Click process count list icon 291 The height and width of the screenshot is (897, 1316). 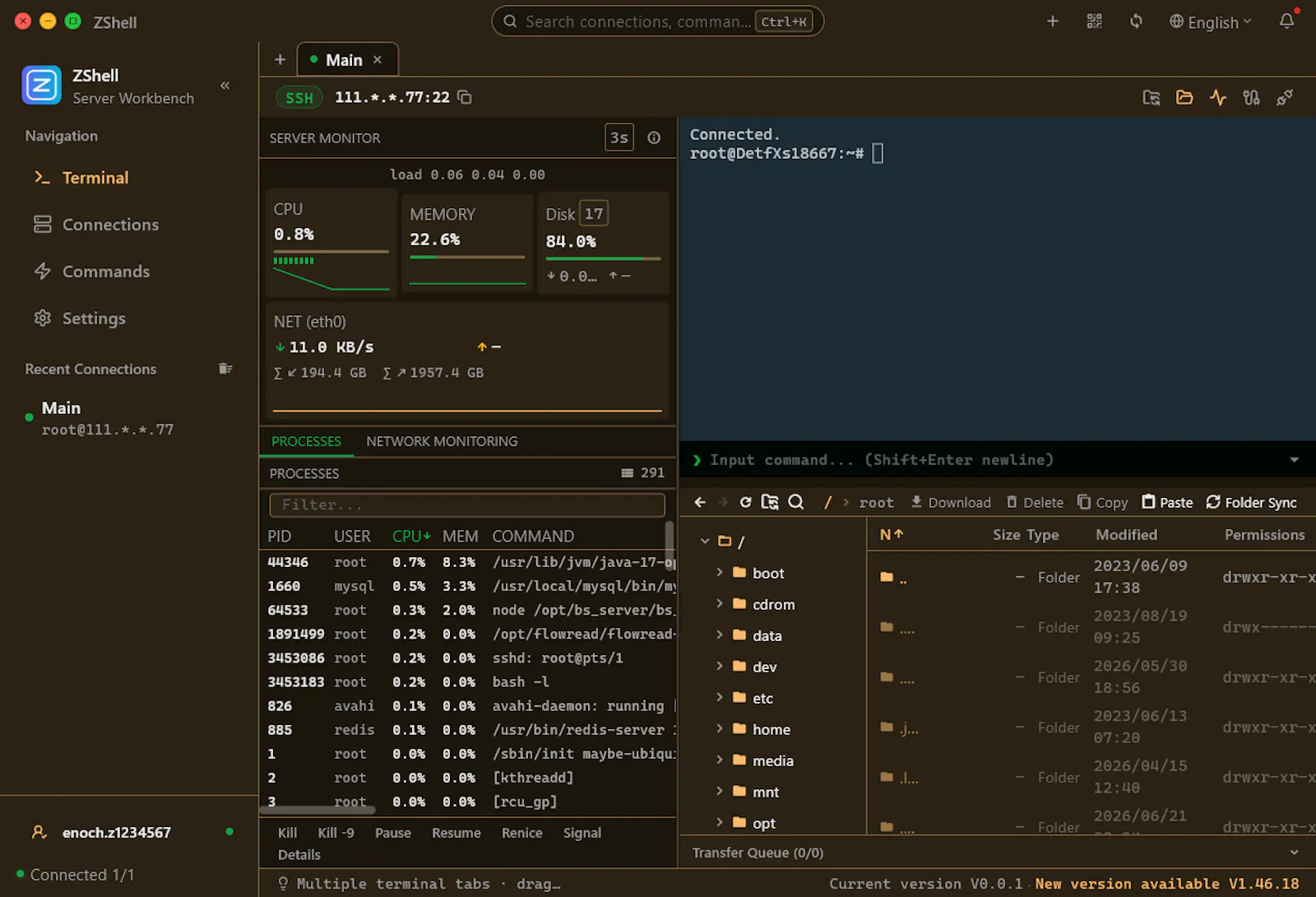628,473
